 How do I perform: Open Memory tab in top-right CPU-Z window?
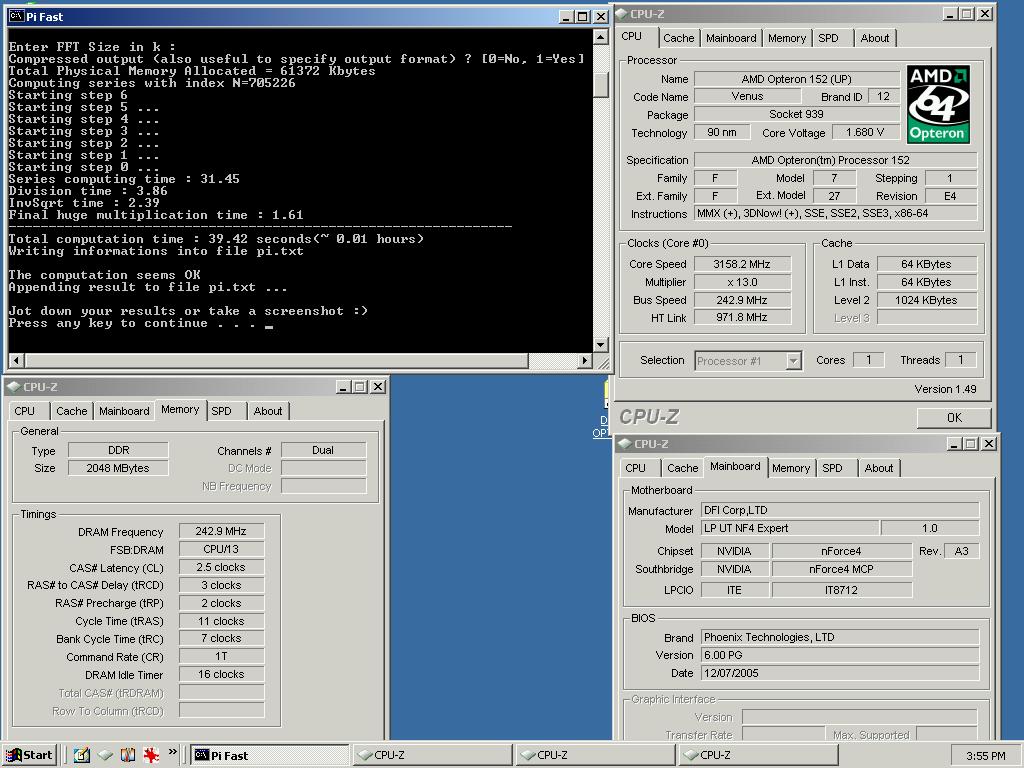786,38
